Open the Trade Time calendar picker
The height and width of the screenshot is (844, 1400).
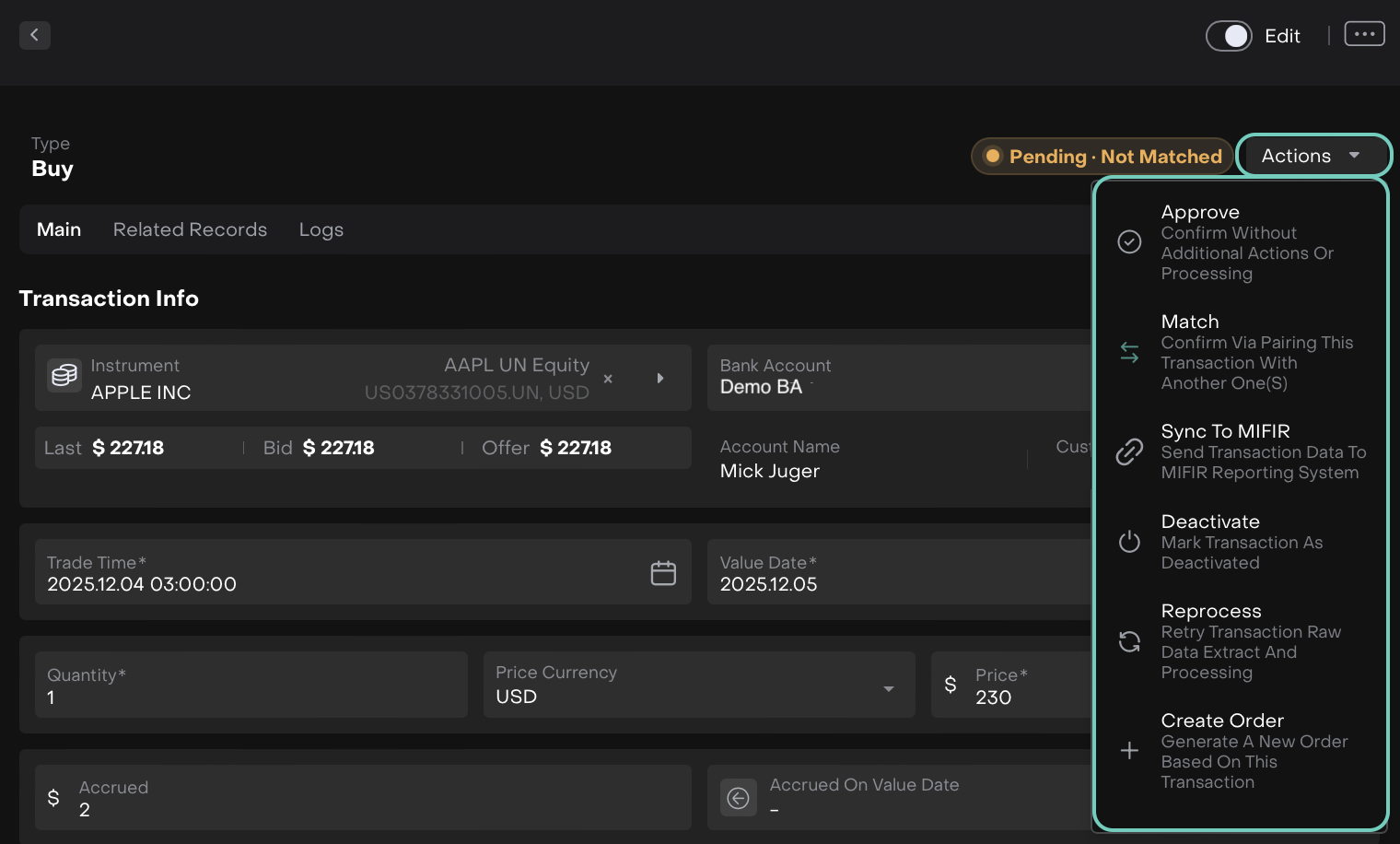pyautogui.click(x=663, y=573)
